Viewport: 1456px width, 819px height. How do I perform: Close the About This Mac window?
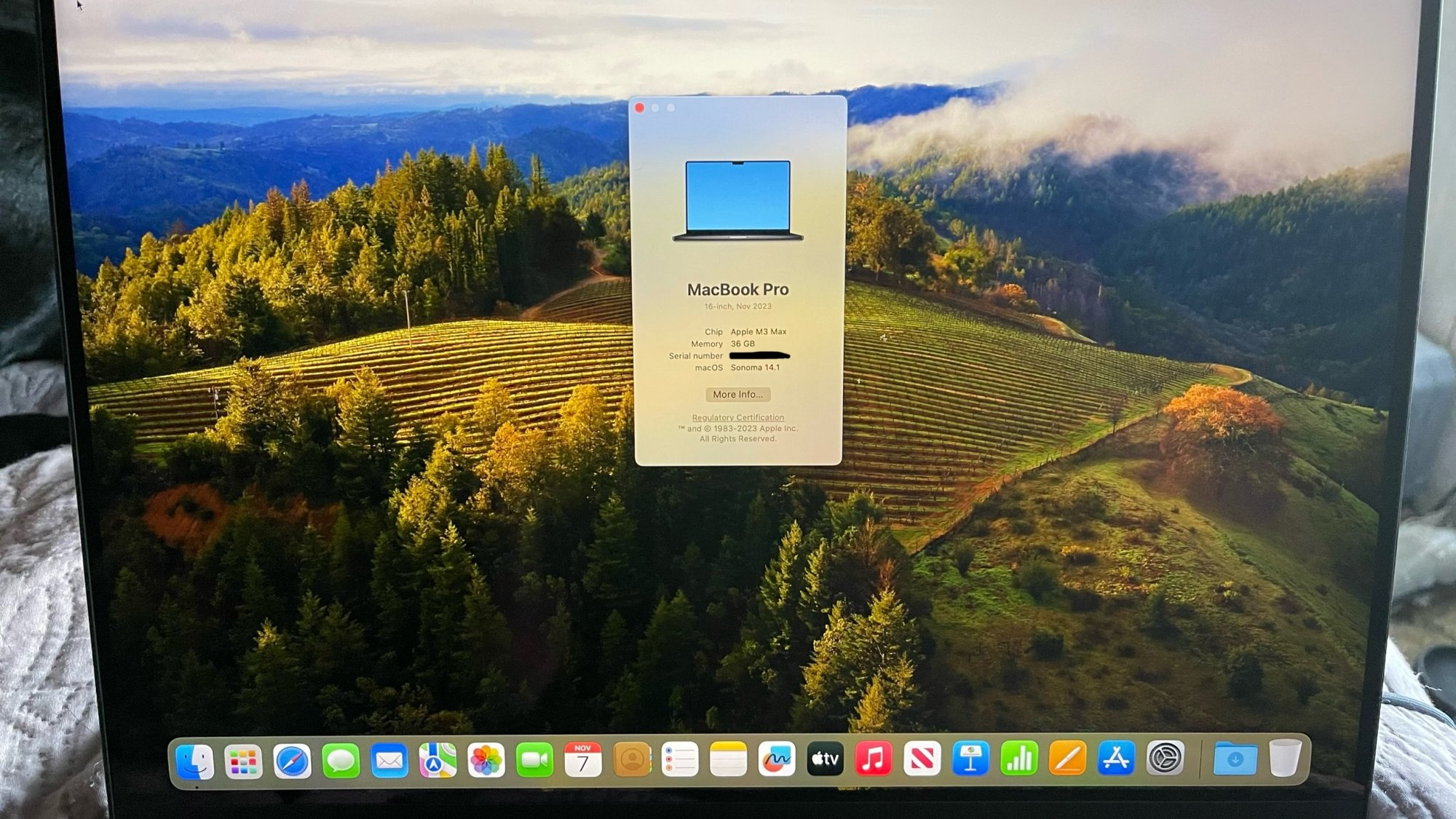(640, 108)
